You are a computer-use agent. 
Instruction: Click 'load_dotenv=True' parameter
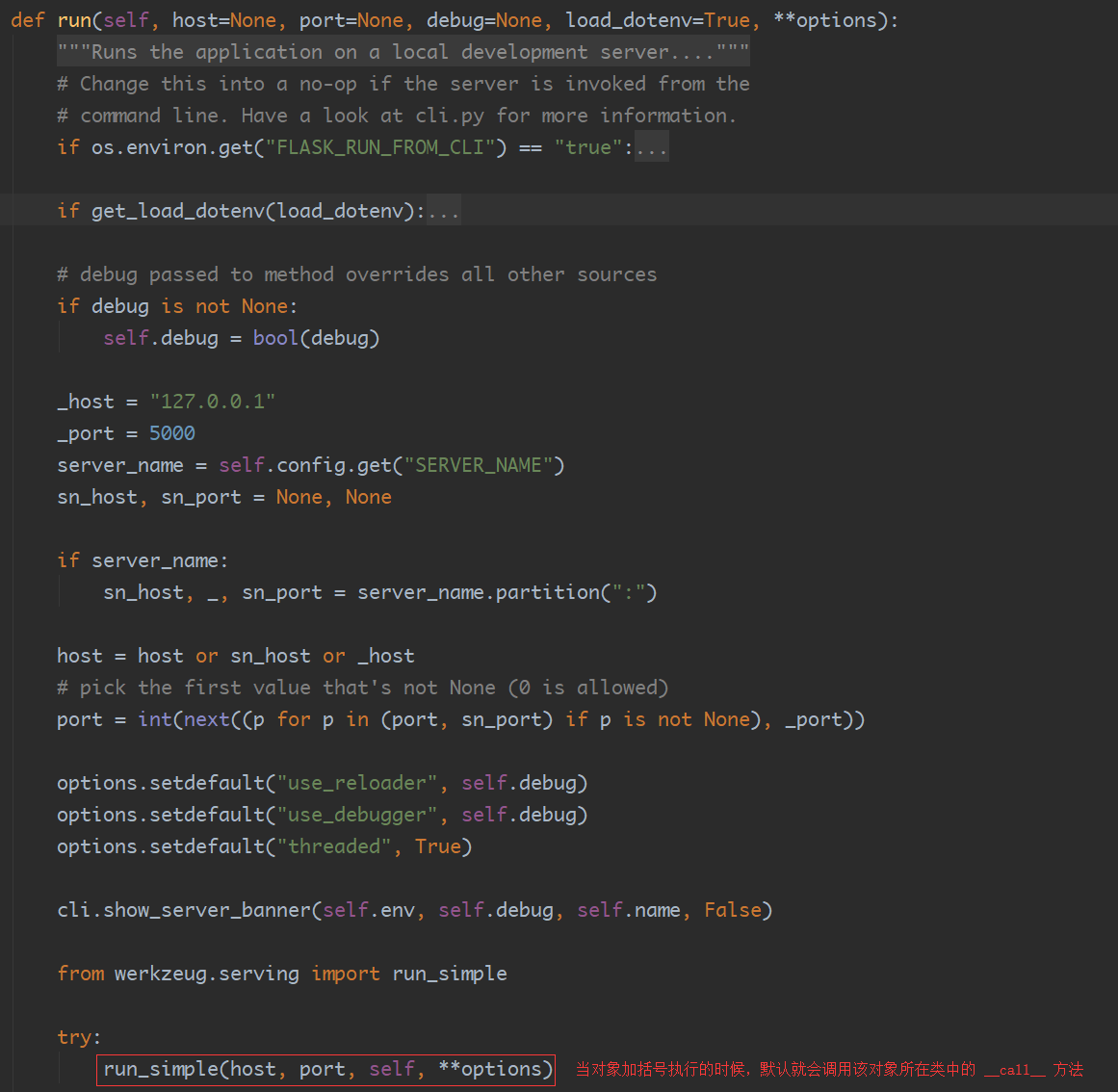click(658, 20)
